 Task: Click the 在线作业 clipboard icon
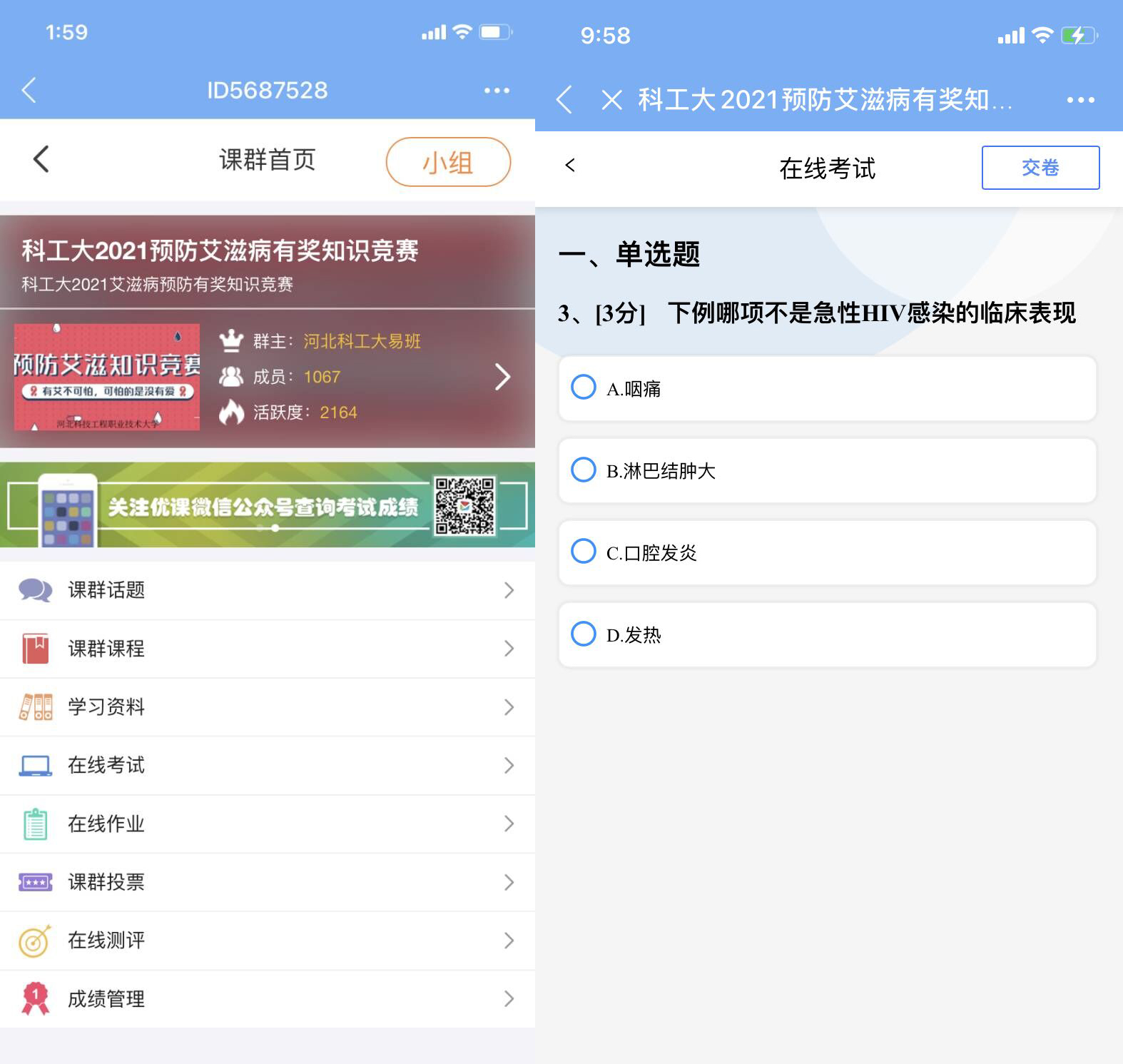pos(35,824)
